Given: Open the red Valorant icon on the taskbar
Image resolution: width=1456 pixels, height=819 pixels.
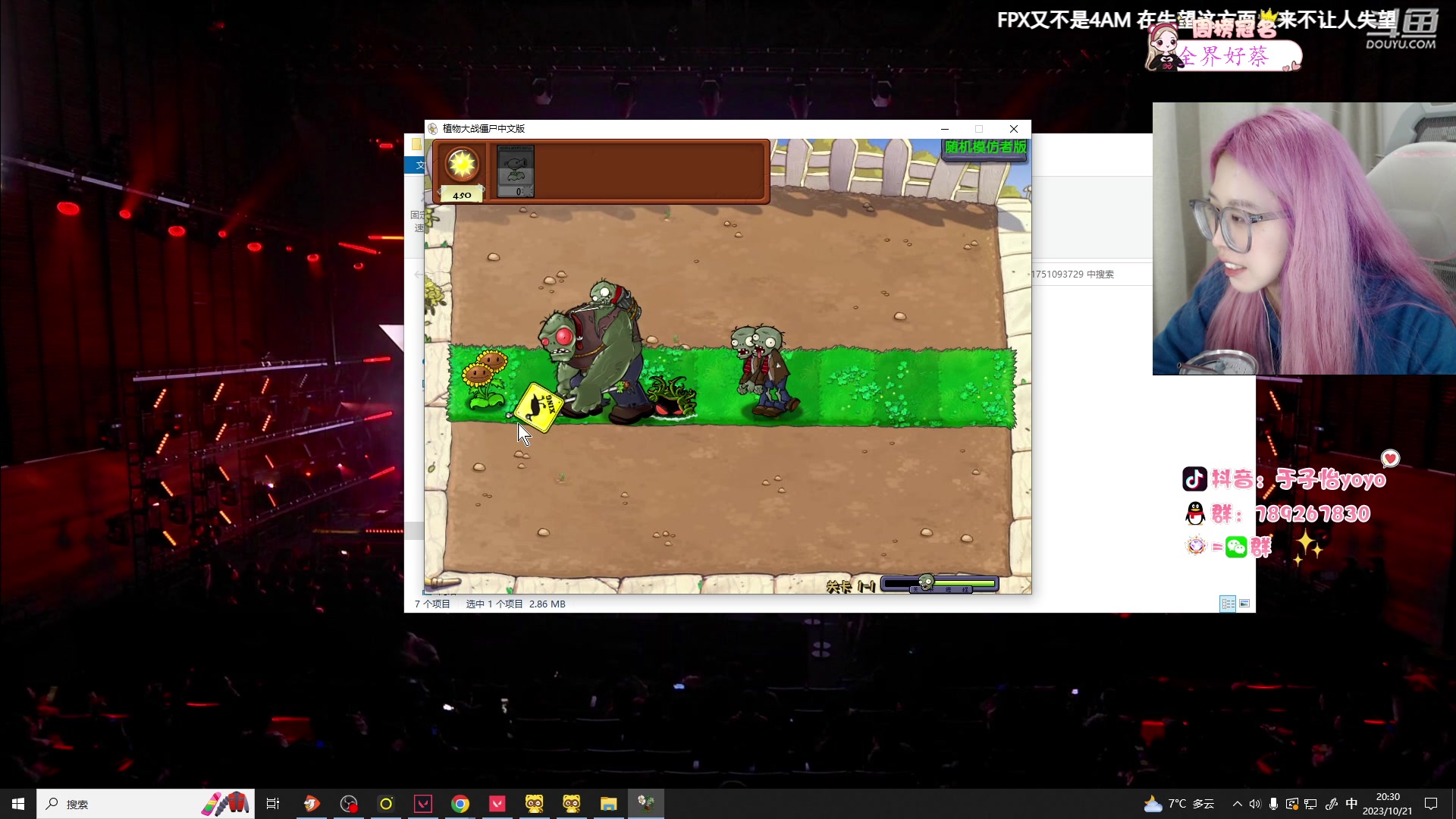Looking at the screenshot, I should (497, 804).
